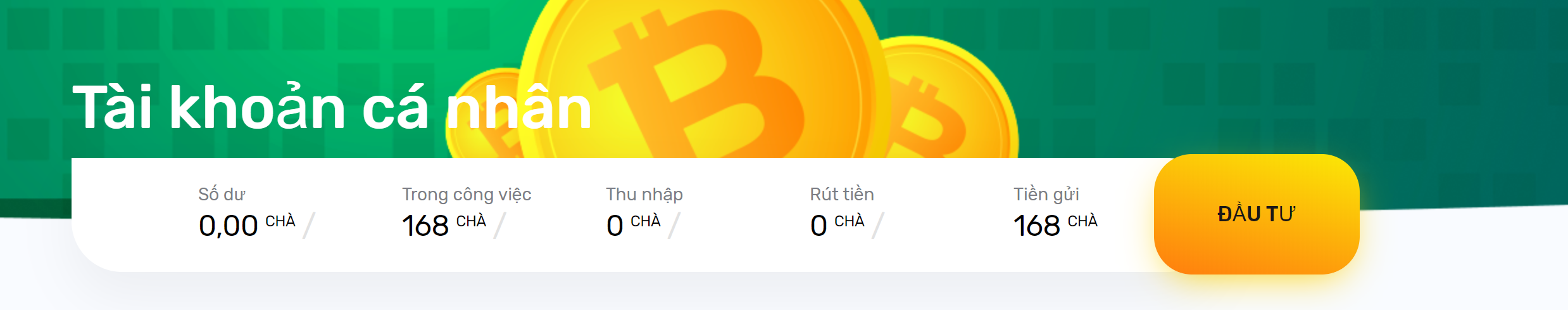Click the slash divider after the Thu nhập amount
Image resolution: width=1568 pixels, height=310 pixels.
pyautogui.click(x=674, y=226)
